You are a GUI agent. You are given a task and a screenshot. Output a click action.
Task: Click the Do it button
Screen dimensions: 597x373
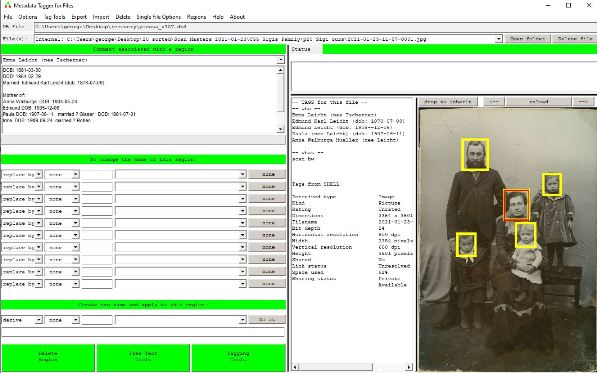coord(267,320)
